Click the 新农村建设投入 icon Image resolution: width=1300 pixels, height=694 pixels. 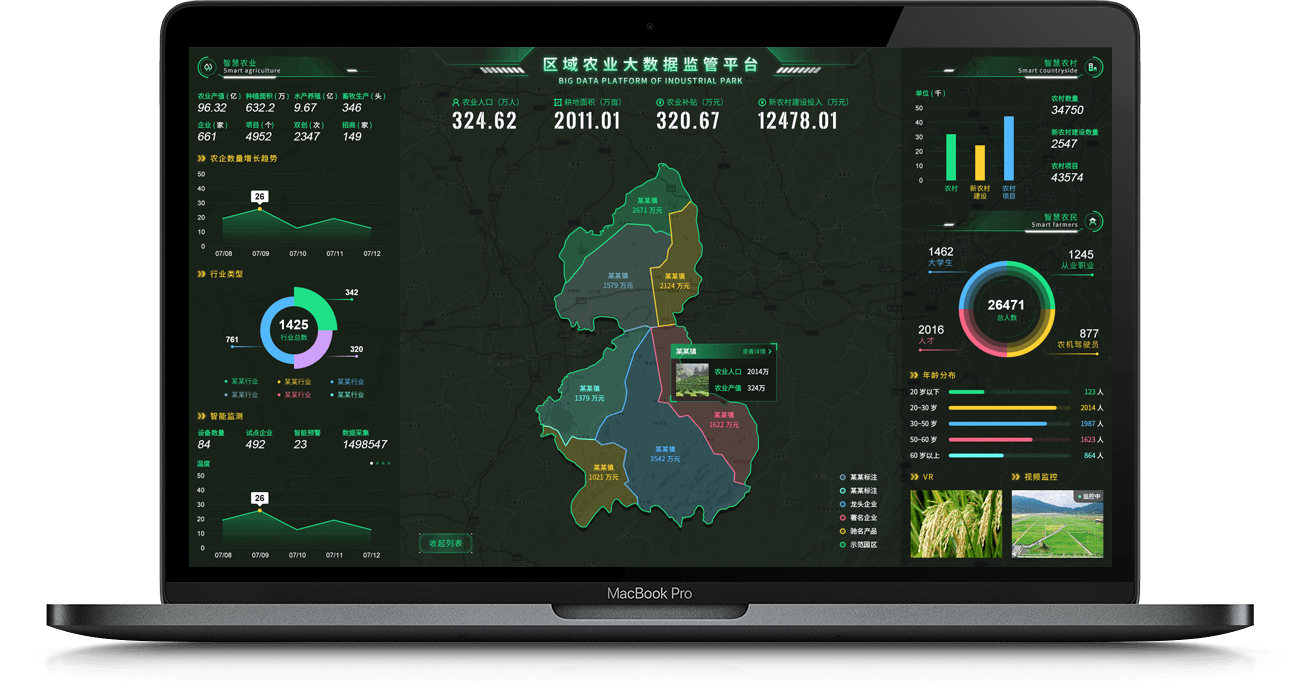(x=762, y=102)
